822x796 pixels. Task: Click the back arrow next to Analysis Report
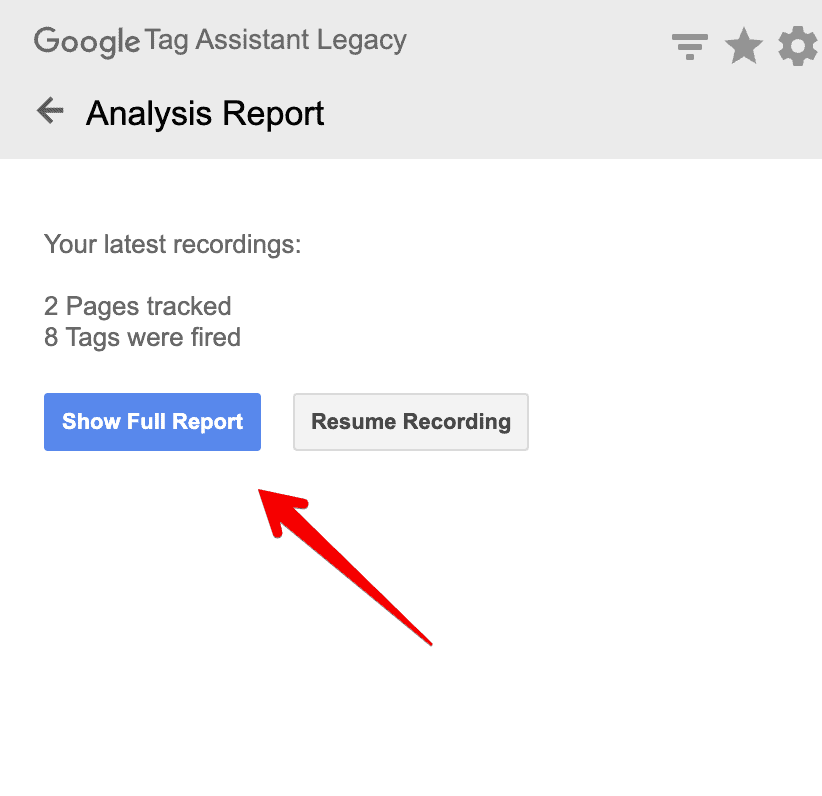(49, 110)
